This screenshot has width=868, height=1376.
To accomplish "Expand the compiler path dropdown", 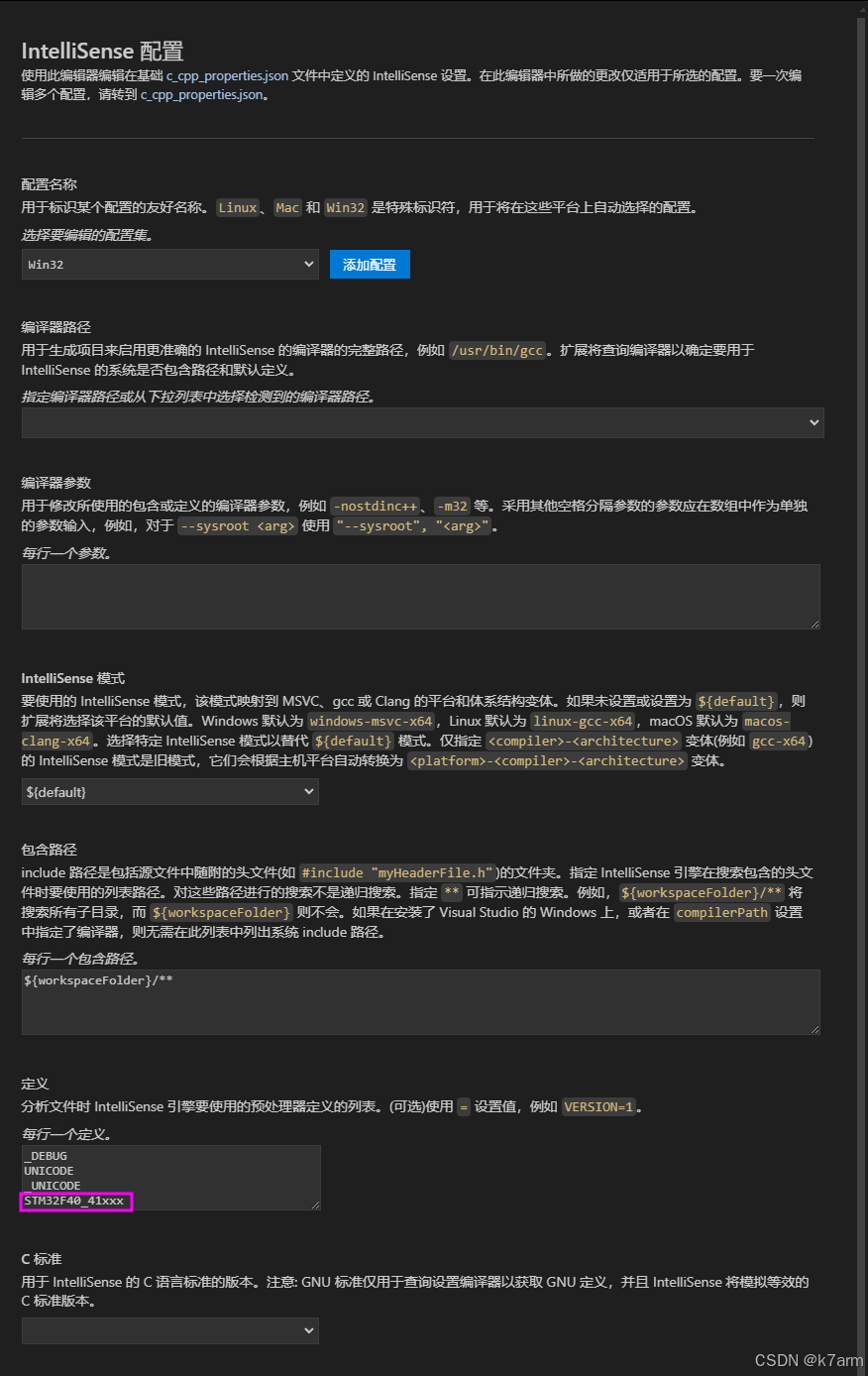I will click(x=423, y=422).
